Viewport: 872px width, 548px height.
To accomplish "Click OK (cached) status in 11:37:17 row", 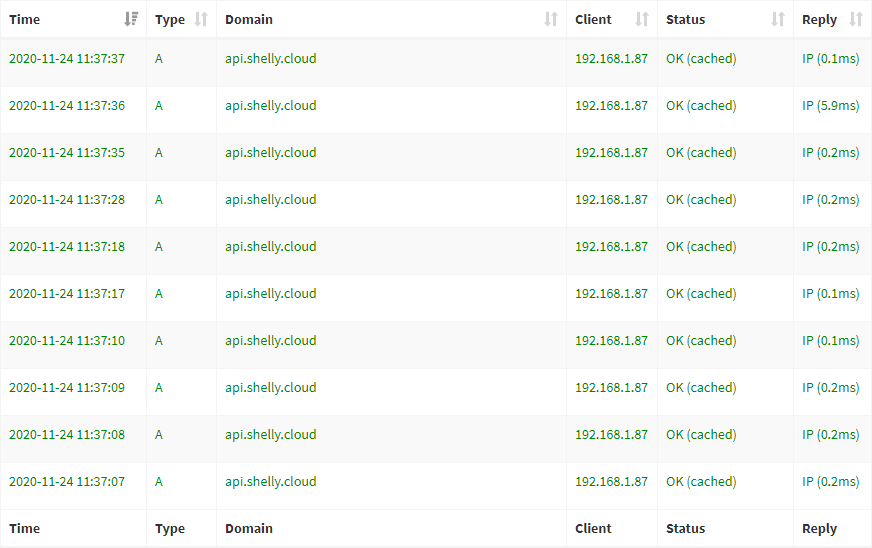I will point(701,294).
